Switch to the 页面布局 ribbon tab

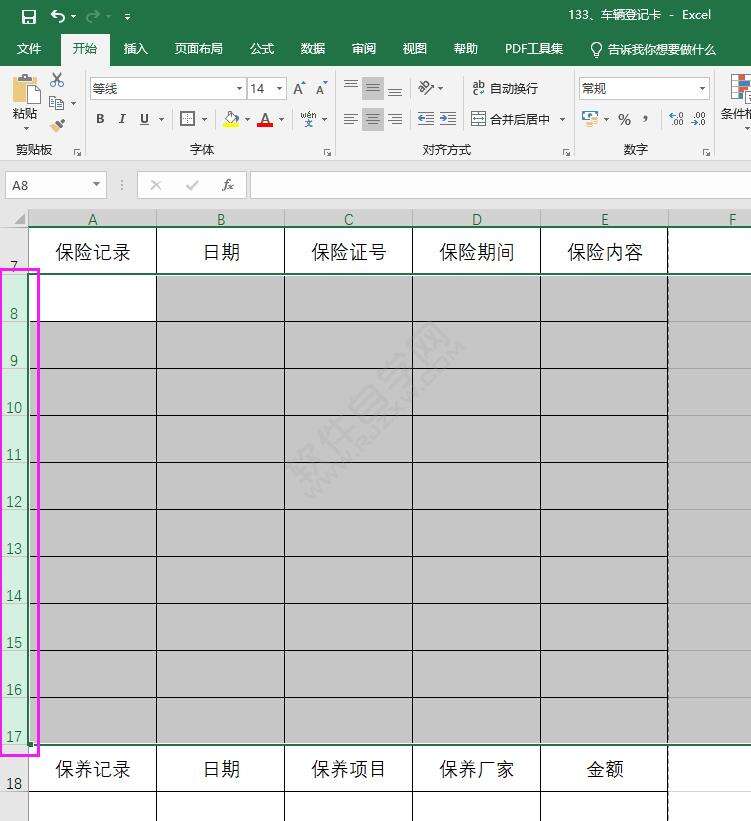point(198,49)
